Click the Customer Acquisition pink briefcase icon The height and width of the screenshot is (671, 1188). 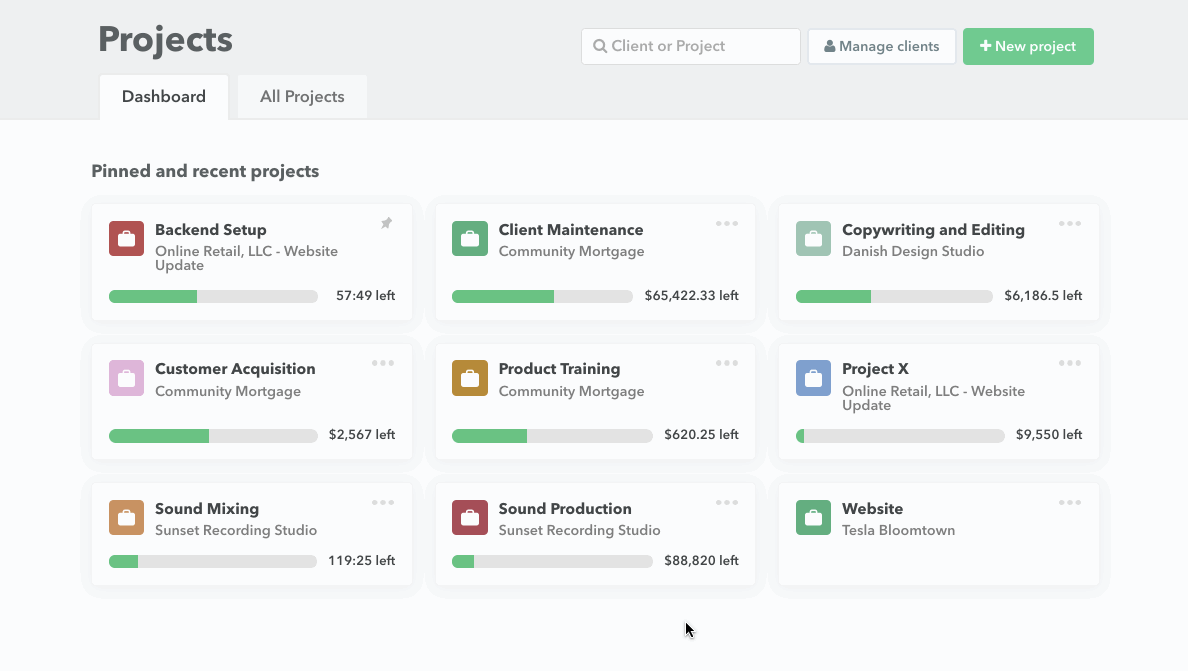pos(126,378)
